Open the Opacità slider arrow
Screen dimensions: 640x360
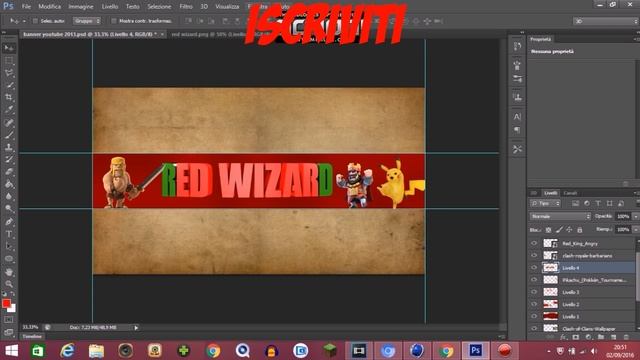(635, 216)
